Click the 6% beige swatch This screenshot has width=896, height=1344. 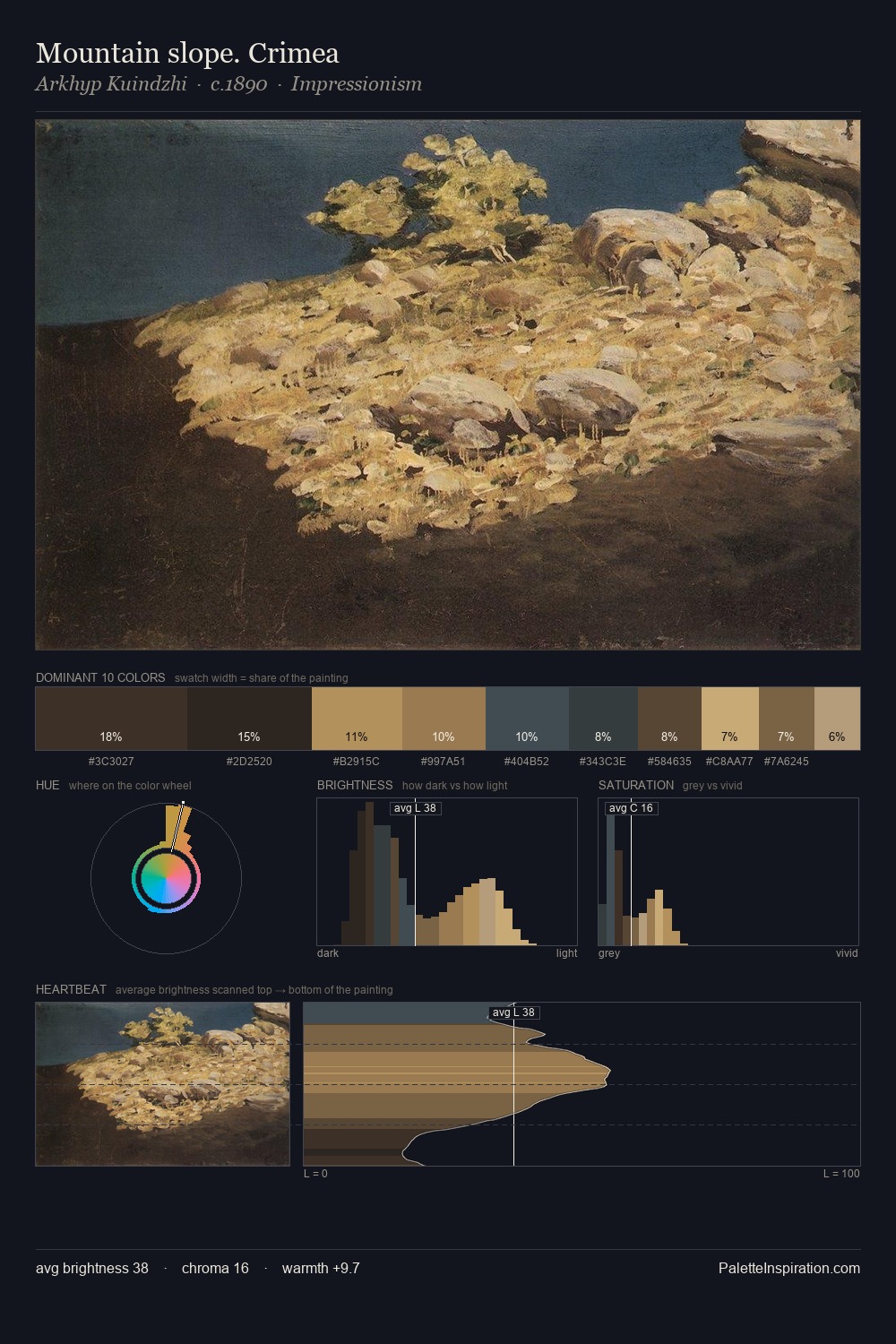(x=837, y=719)
